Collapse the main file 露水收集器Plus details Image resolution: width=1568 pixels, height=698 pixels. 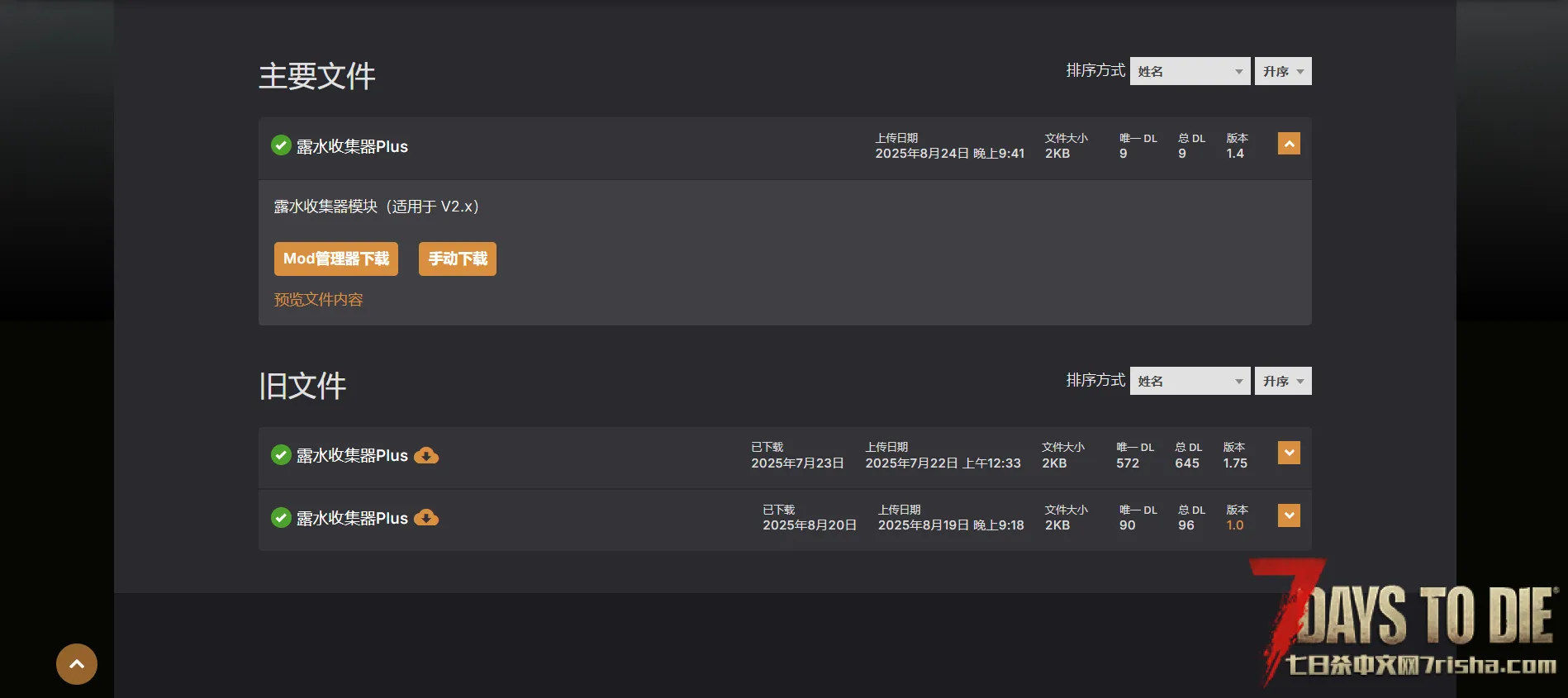pos(1289,144)
